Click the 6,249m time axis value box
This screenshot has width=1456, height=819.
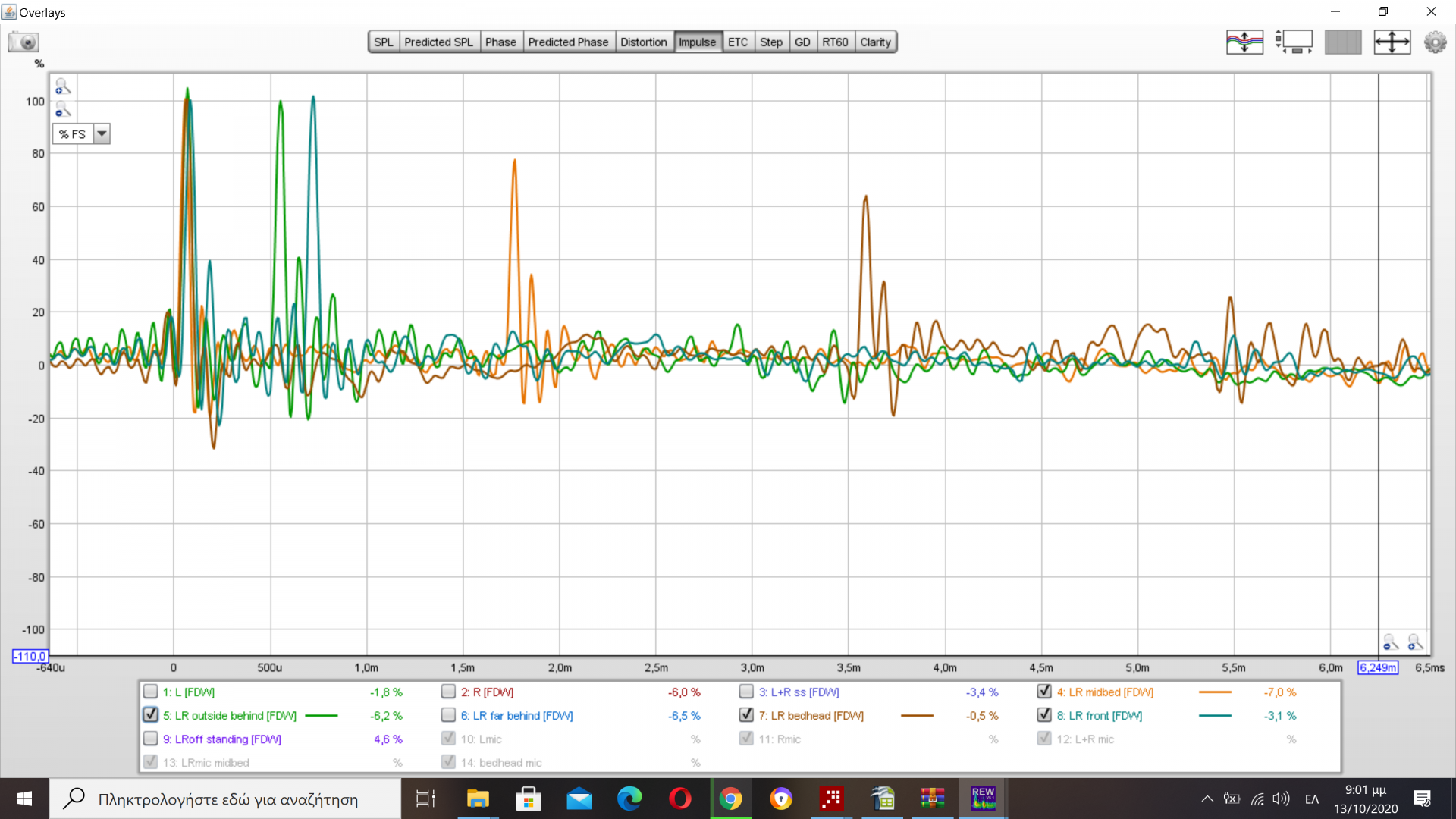pyautogui.click(x=1377, y=667)
